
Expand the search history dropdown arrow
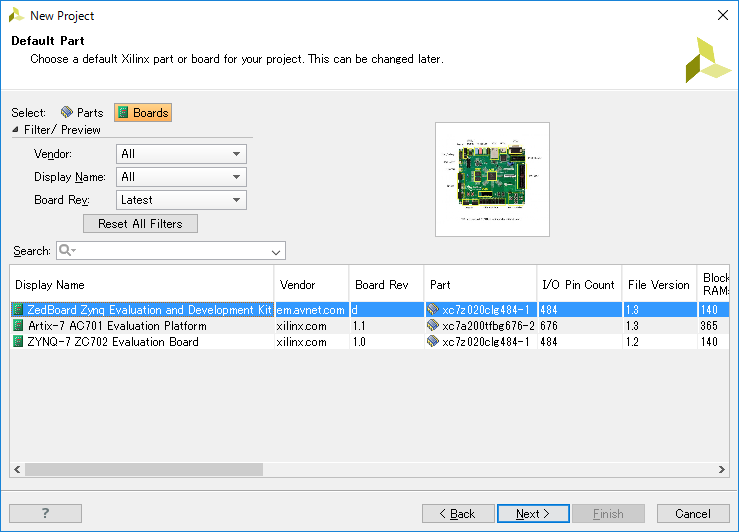point(276,253)
